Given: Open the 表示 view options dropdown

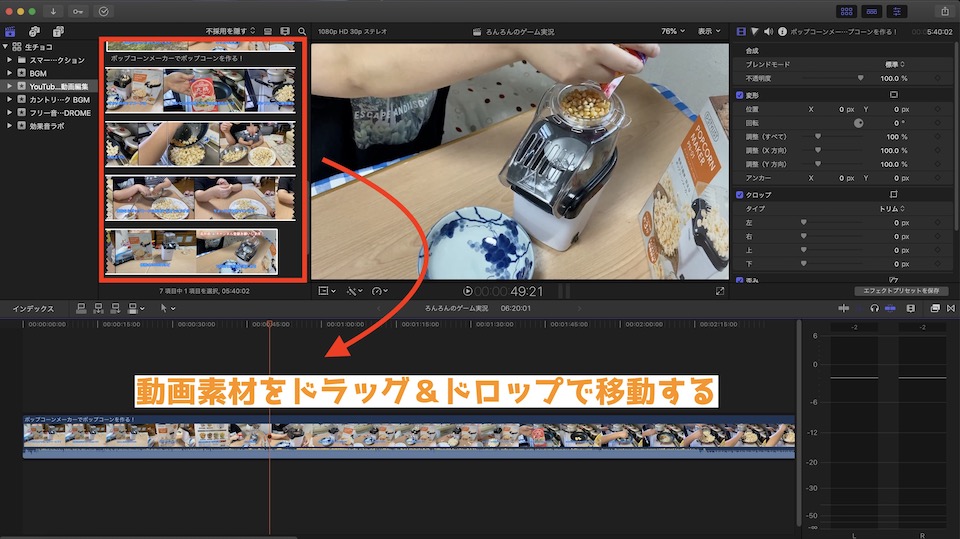Looking at the screenshot, I should [x=709, y=31].
